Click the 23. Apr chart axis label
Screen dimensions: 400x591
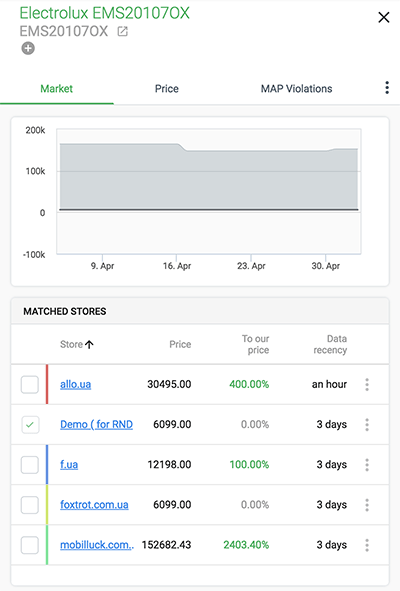251,266
